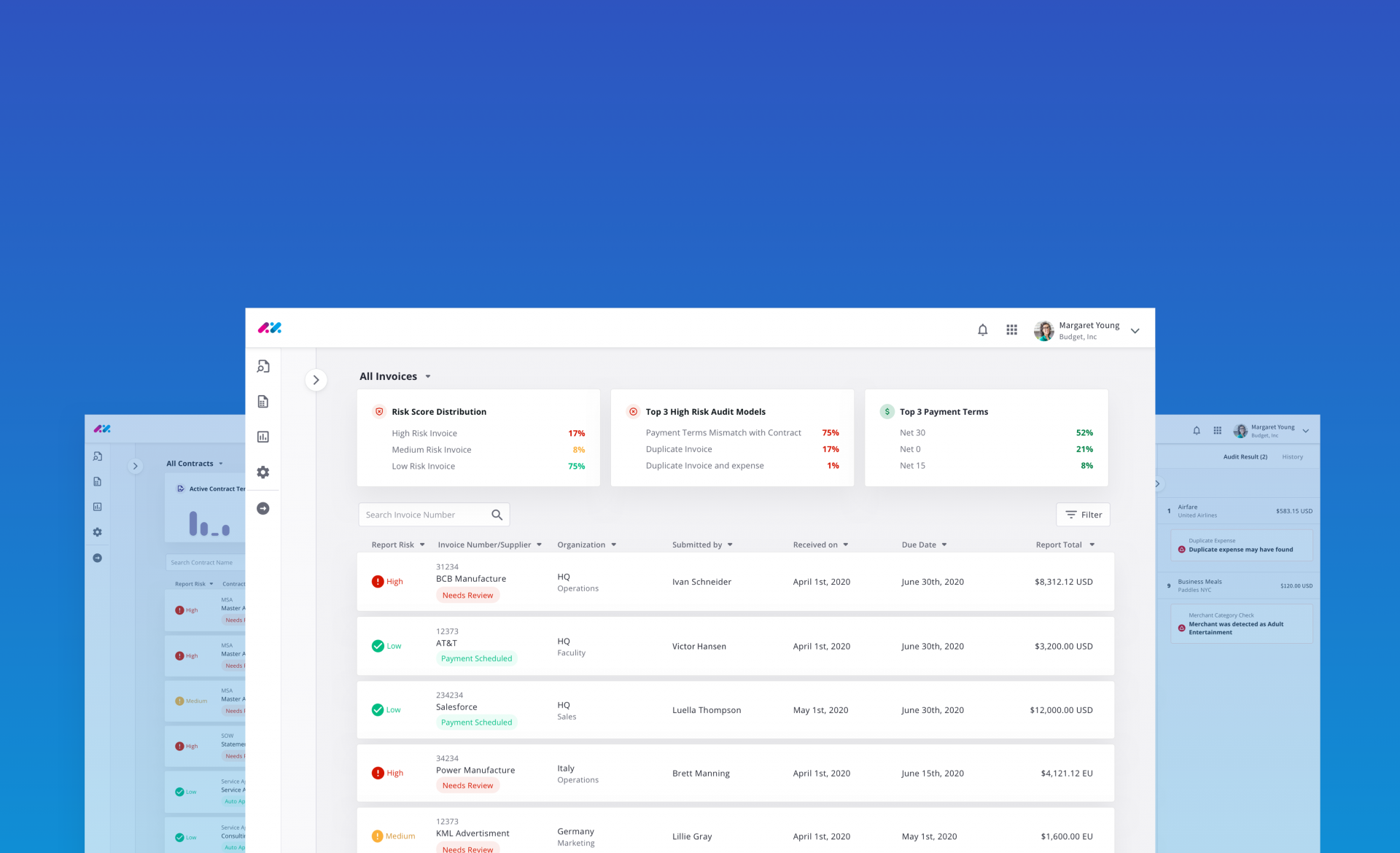1400x853 pixels.
Task: Open the All Invoices dropdown
Action: [x=395, y=376]
